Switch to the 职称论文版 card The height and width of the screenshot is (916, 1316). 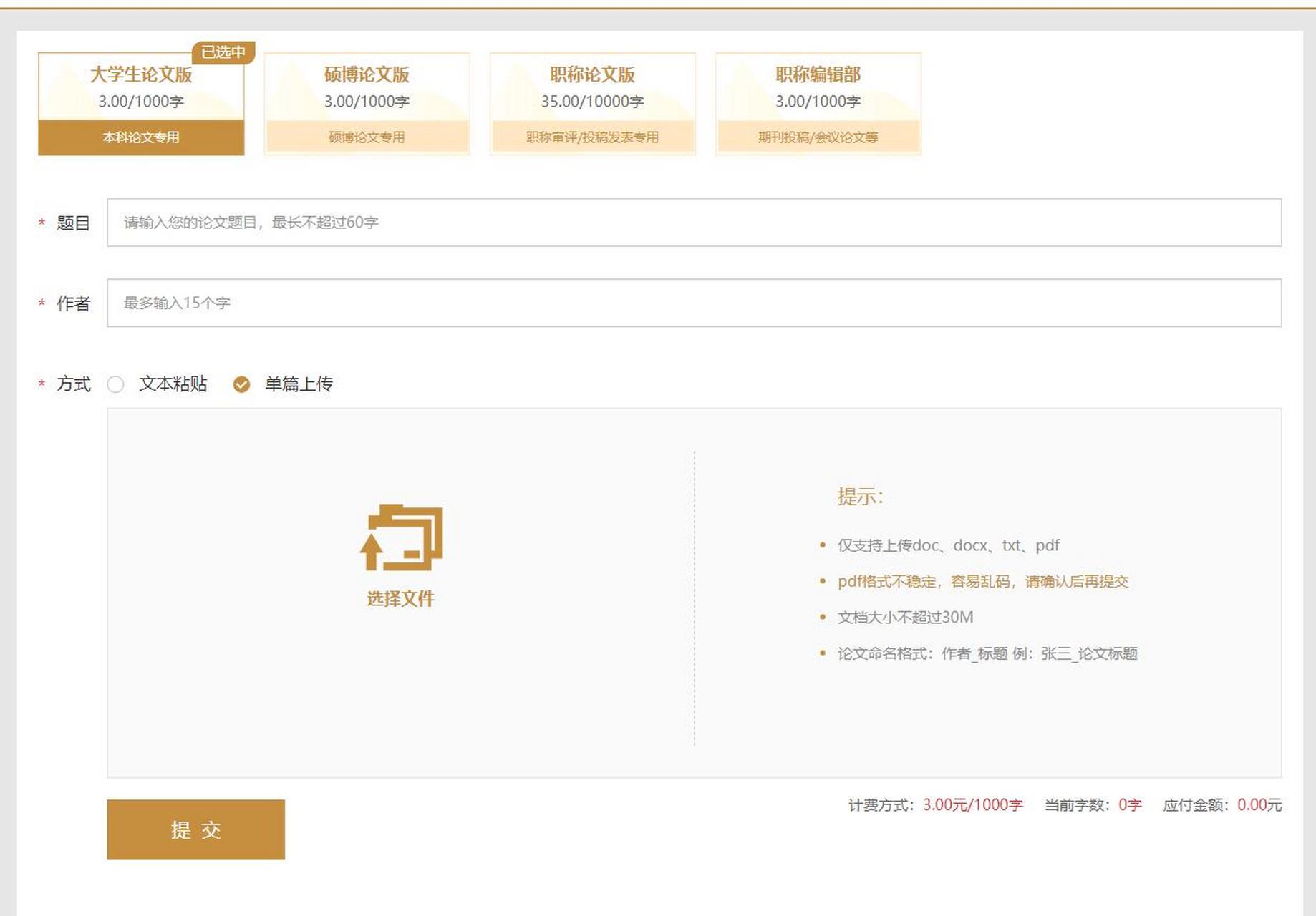591,100
